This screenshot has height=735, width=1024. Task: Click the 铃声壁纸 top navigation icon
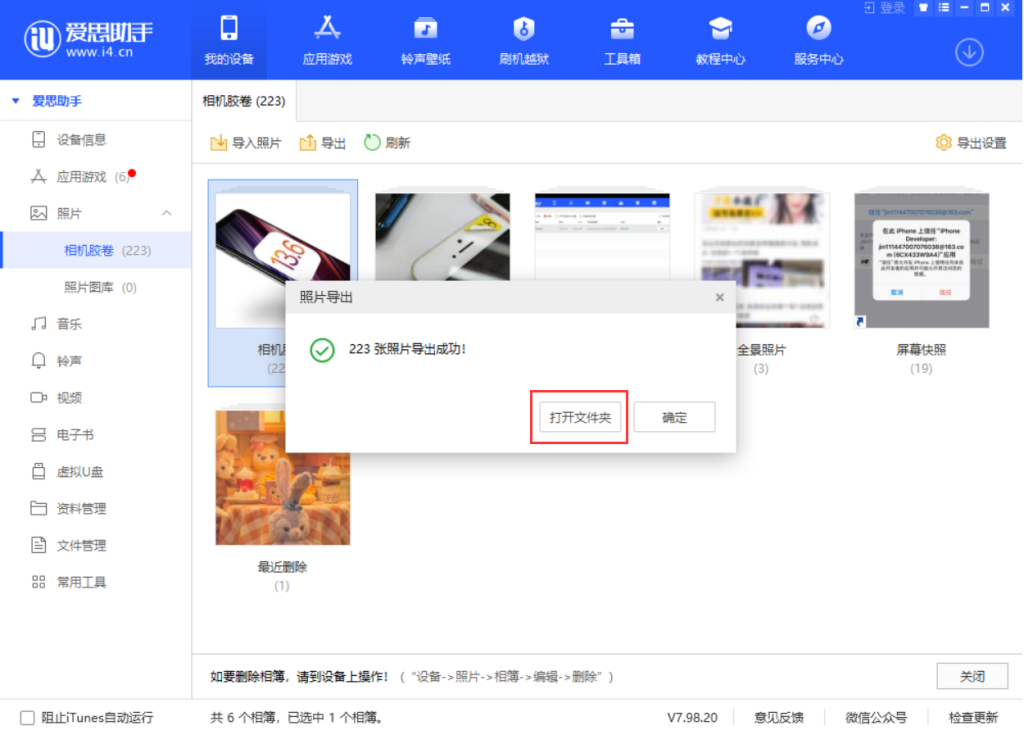[x=425, y=28]
